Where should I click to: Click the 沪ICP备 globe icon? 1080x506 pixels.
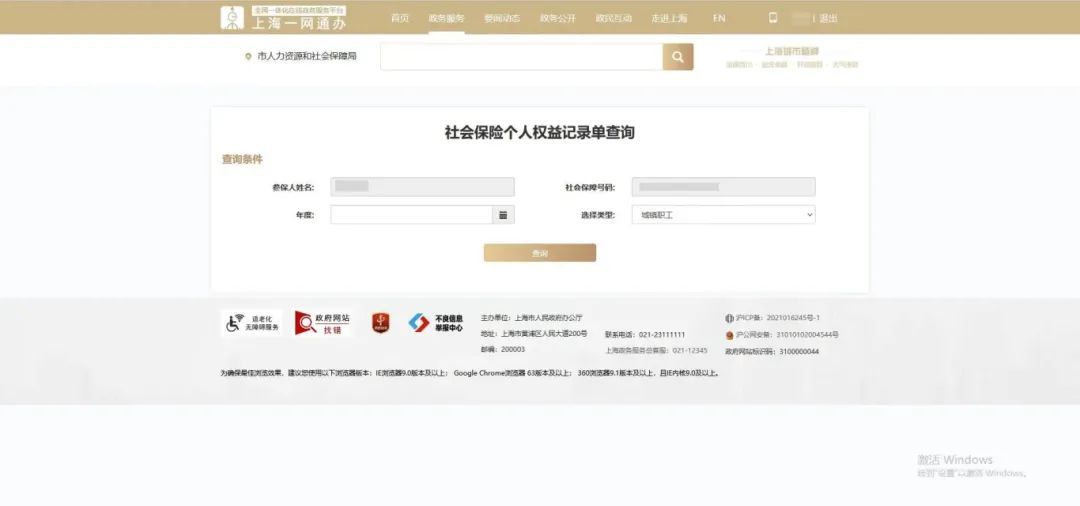tap(729, 318)
